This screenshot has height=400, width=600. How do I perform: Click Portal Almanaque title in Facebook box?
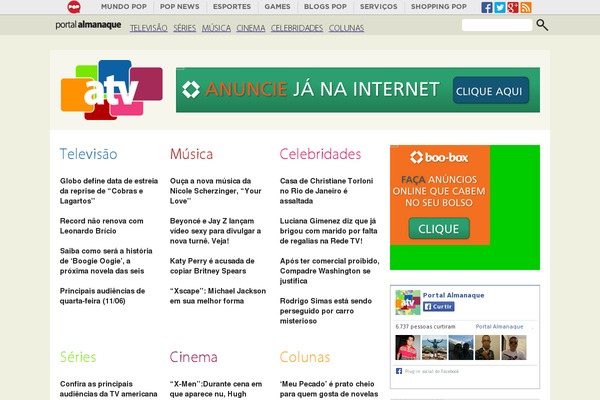pyautogui.click(x=453, y=295)
